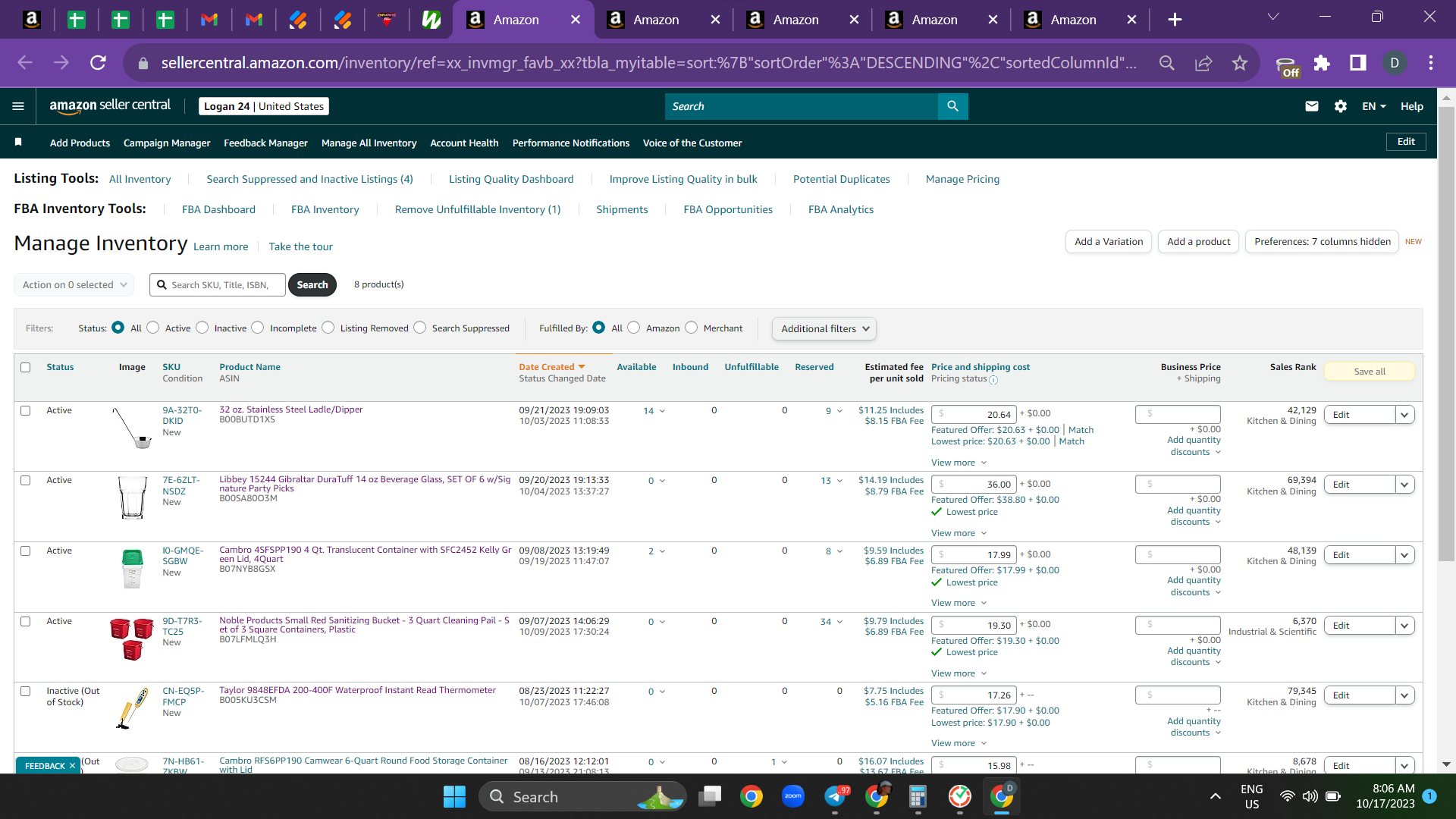Open the Chrome profile avatar D
Screen dimensions: 1456x819
pos(1394,63)
